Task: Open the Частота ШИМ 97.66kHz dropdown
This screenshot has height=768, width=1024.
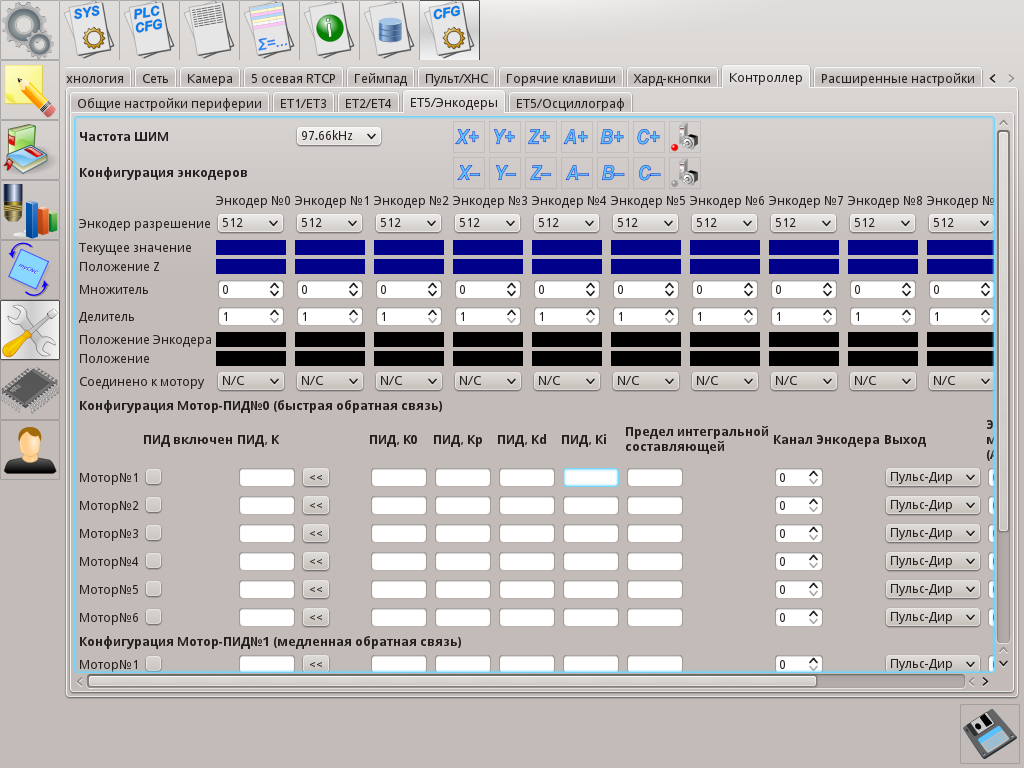Action: pos(339,136)
